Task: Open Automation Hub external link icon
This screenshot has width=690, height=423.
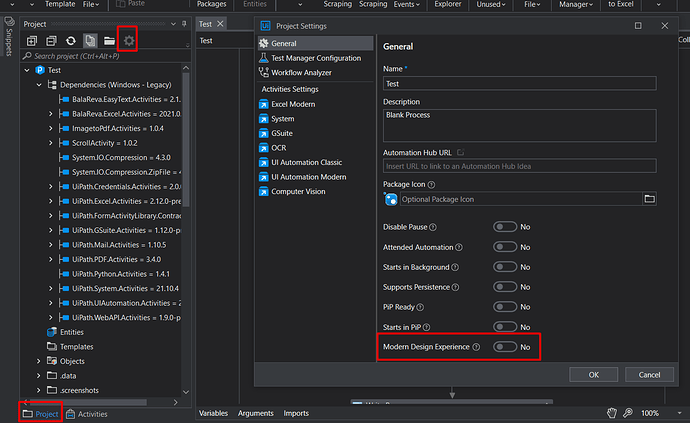Action: click(460, 152)
